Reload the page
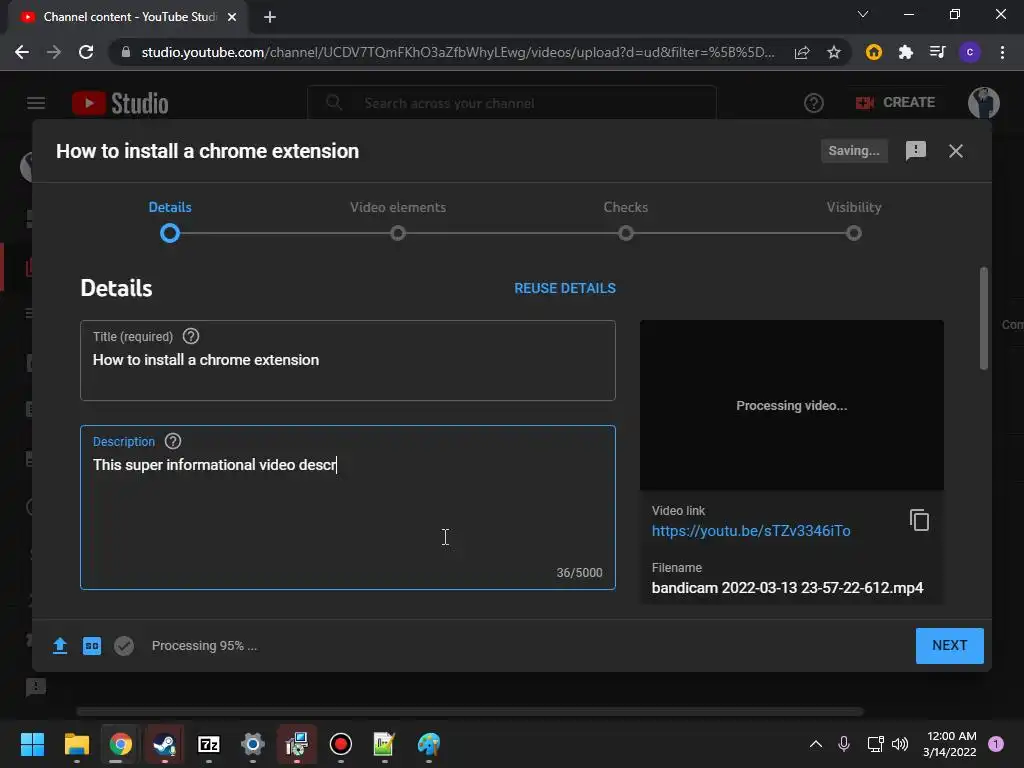The image size is (1024, 768). click(86, 52)
